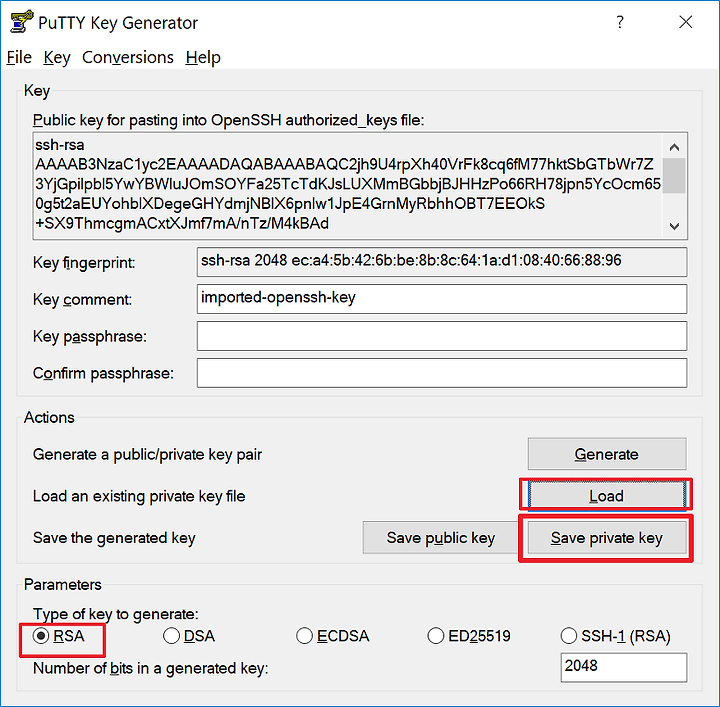Click 'Public key for pasting into OpenSSH' label
Screen dimensions: 720x707
pyautogui.click(x=228, y=120)
